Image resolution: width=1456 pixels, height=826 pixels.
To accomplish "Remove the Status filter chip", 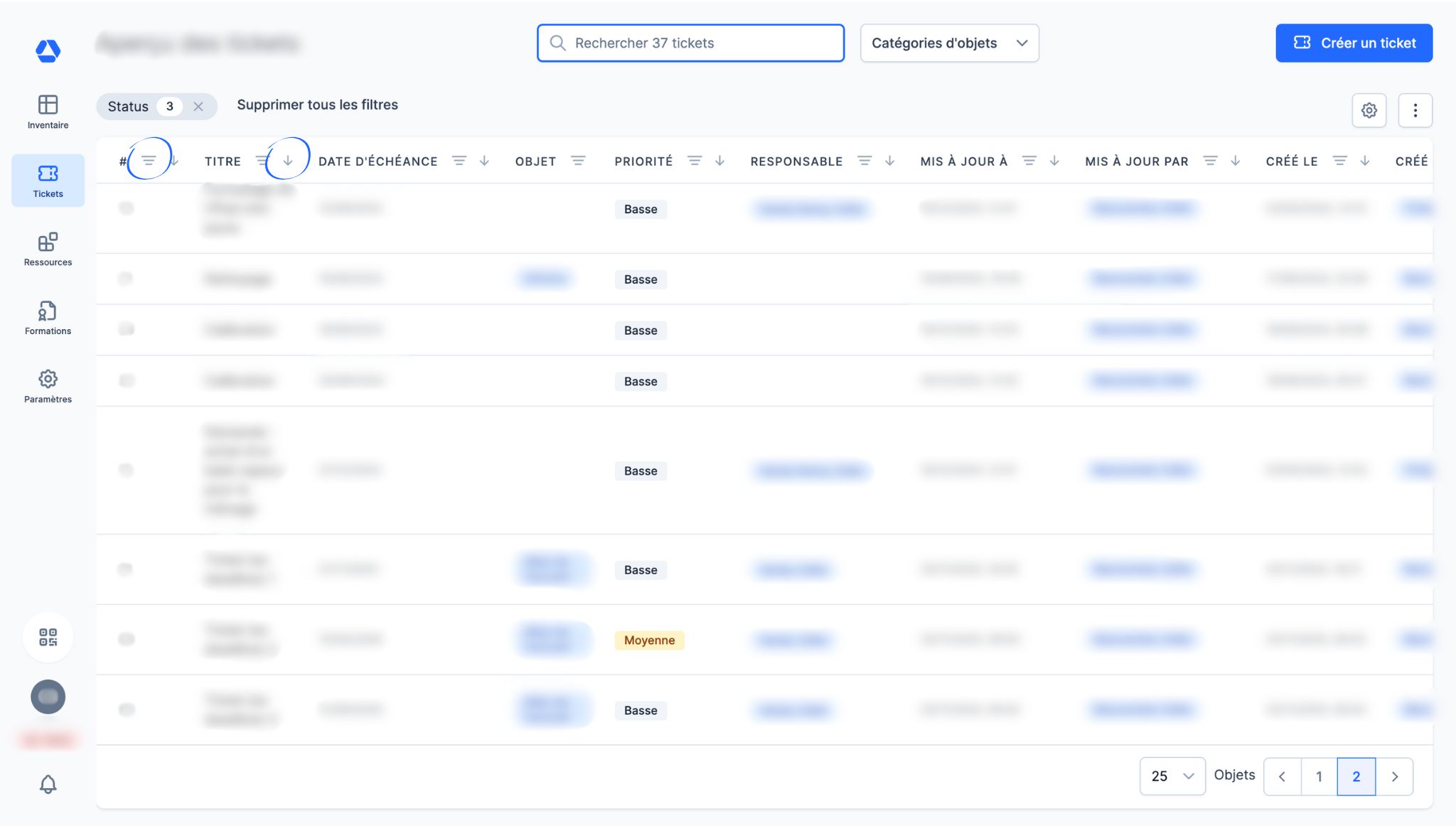I will coord(198,107).
